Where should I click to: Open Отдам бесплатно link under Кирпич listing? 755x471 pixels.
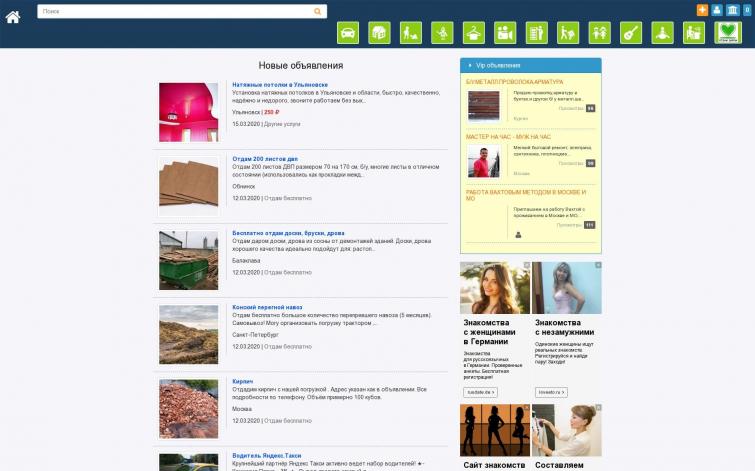(288, 421)
